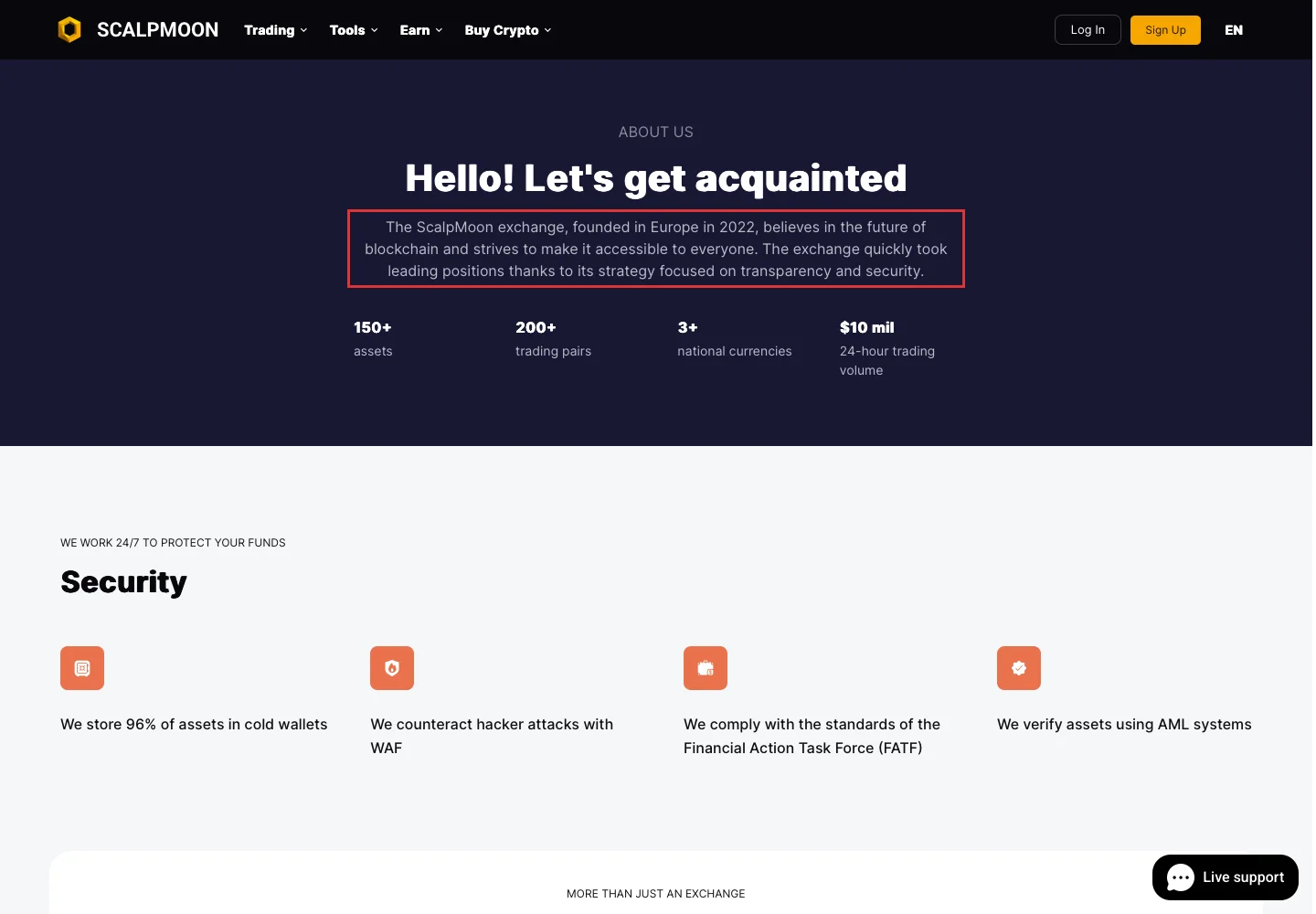This screenshot has width=1316, height=914.
Task: Click the Live support chat bubble icon
Action: click(1180, 877)
